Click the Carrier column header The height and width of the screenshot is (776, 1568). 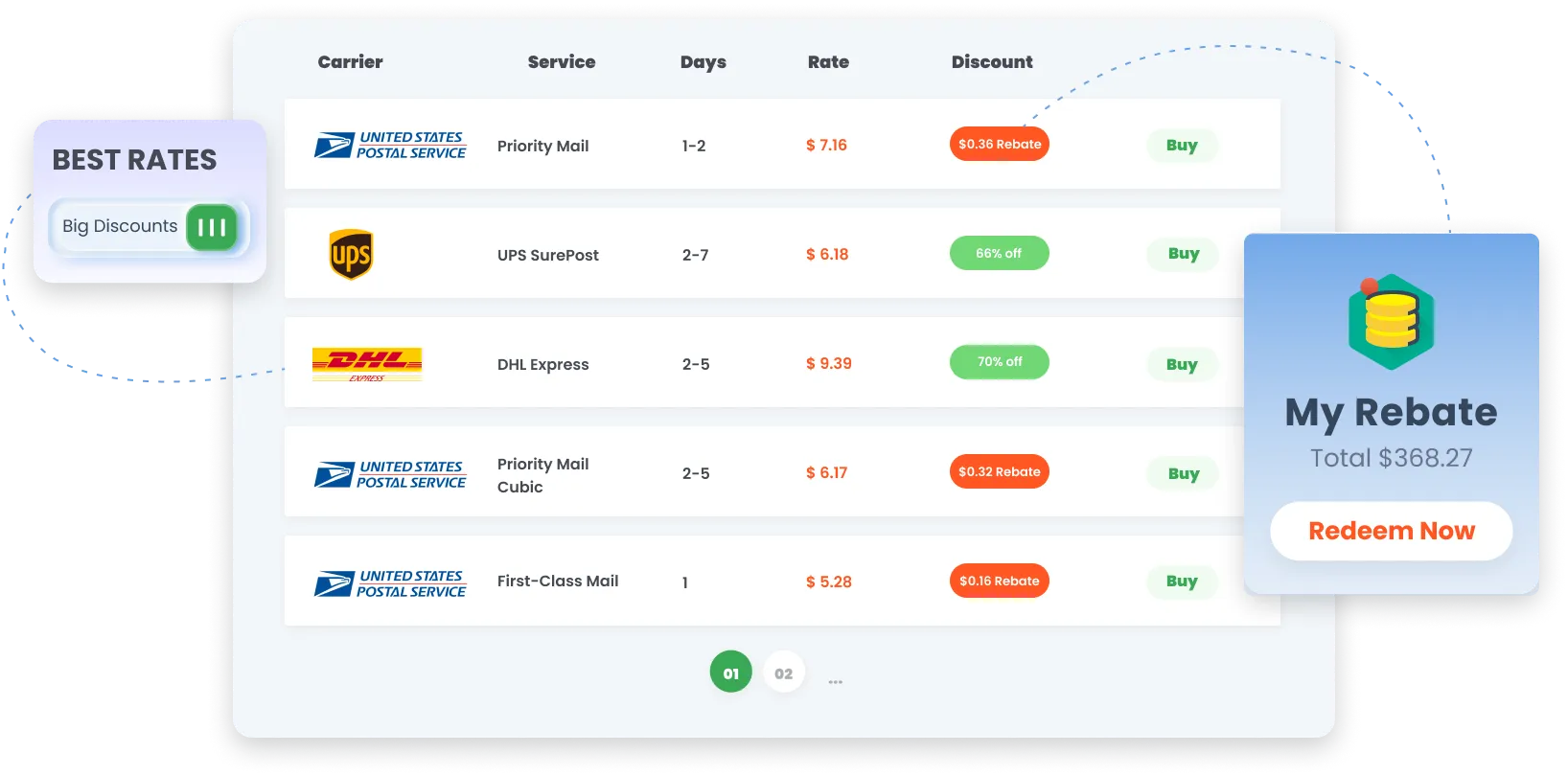[x=350, y=62]
